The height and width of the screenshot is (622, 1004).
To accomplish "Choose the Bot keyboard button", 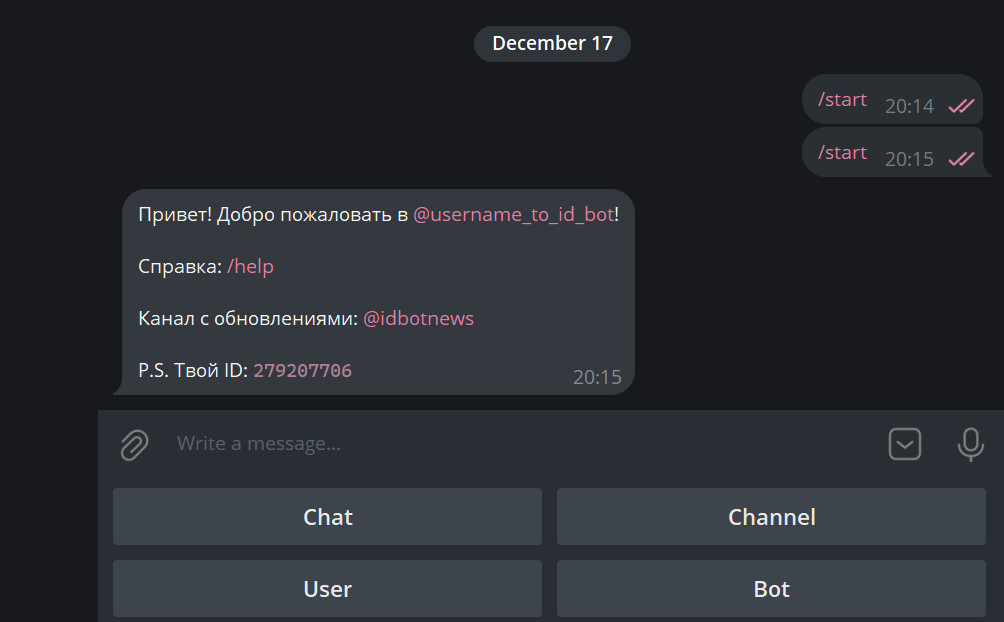I will 771,589.
